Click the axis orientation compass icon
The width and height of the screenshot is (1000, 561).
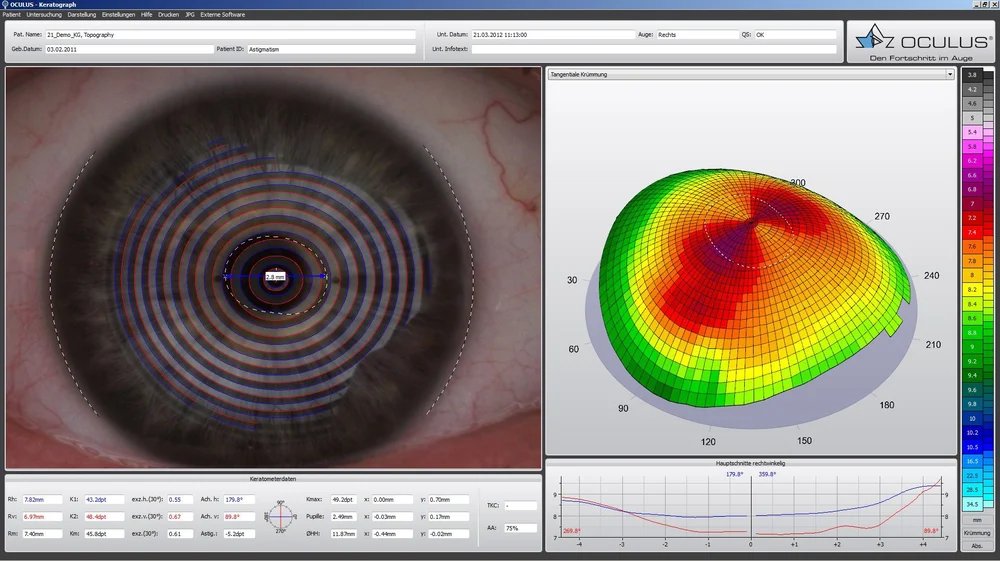tap(281, 516)
